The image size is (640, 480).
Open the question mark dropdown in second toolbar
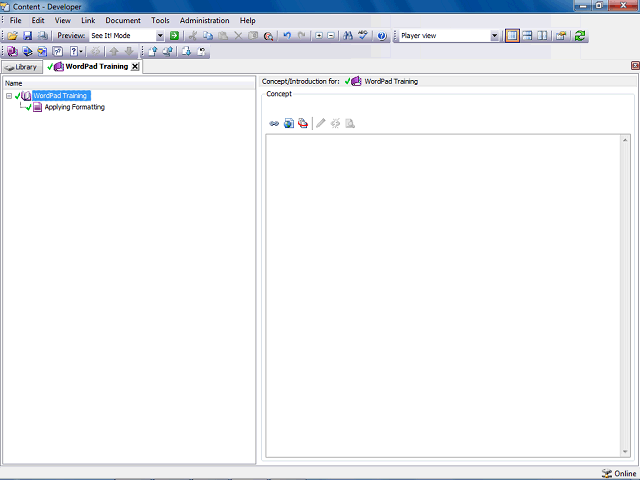[x=76, y=51]
